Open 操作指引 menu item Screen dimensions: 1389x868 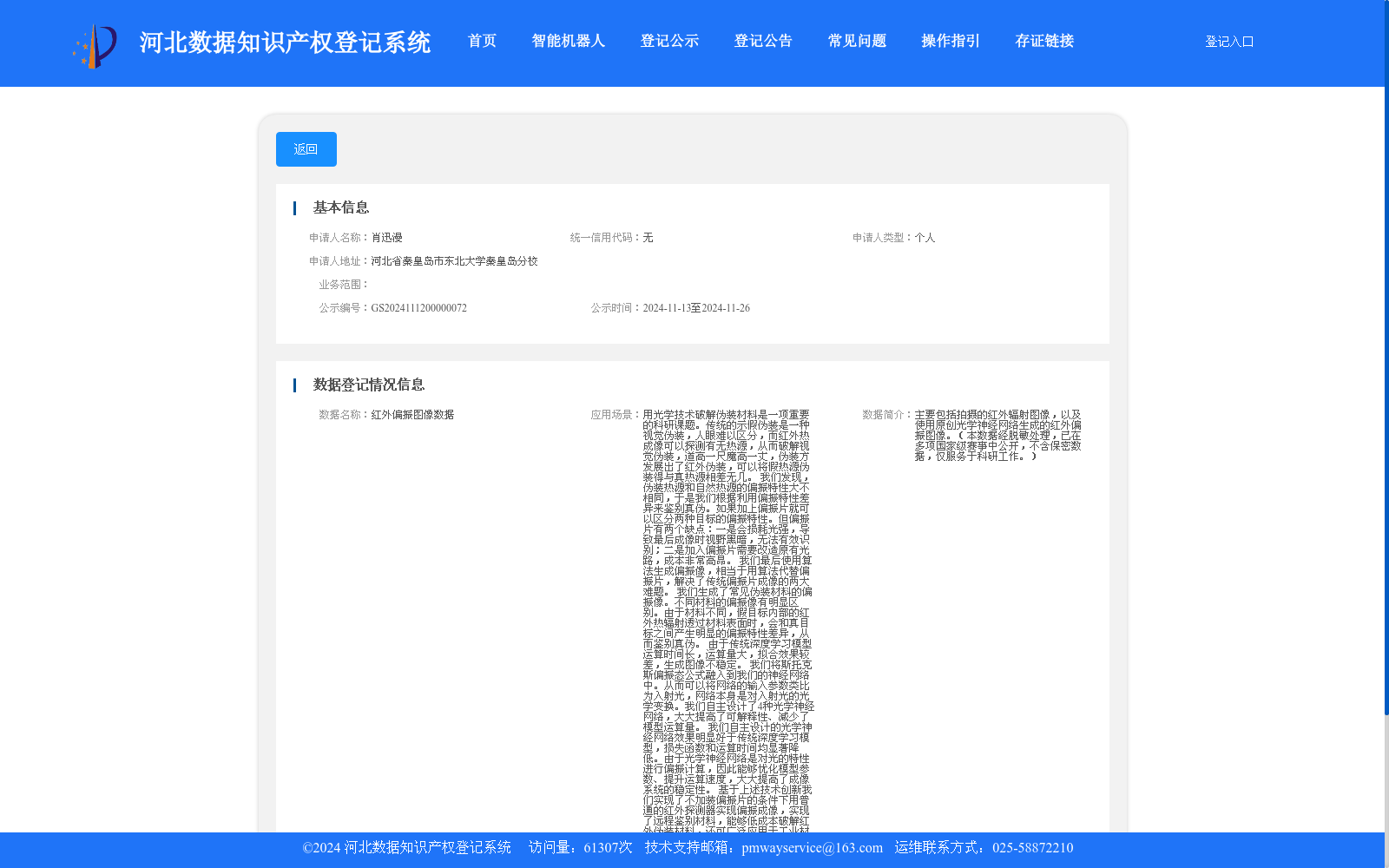tap(951, 41)
